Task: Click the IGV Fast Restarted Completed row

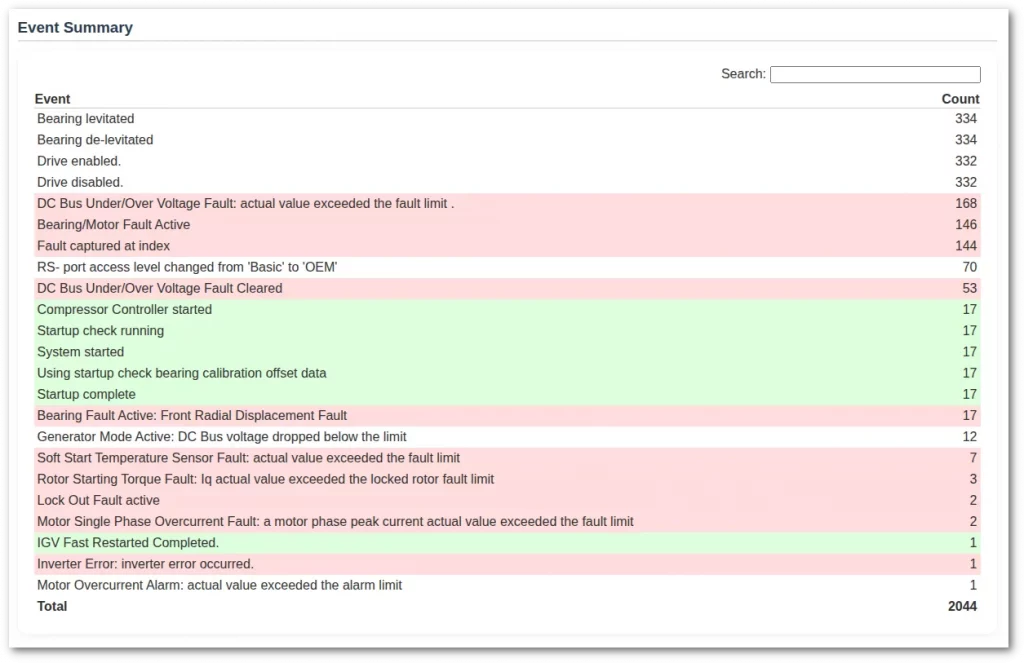Action: coord(128,543)
